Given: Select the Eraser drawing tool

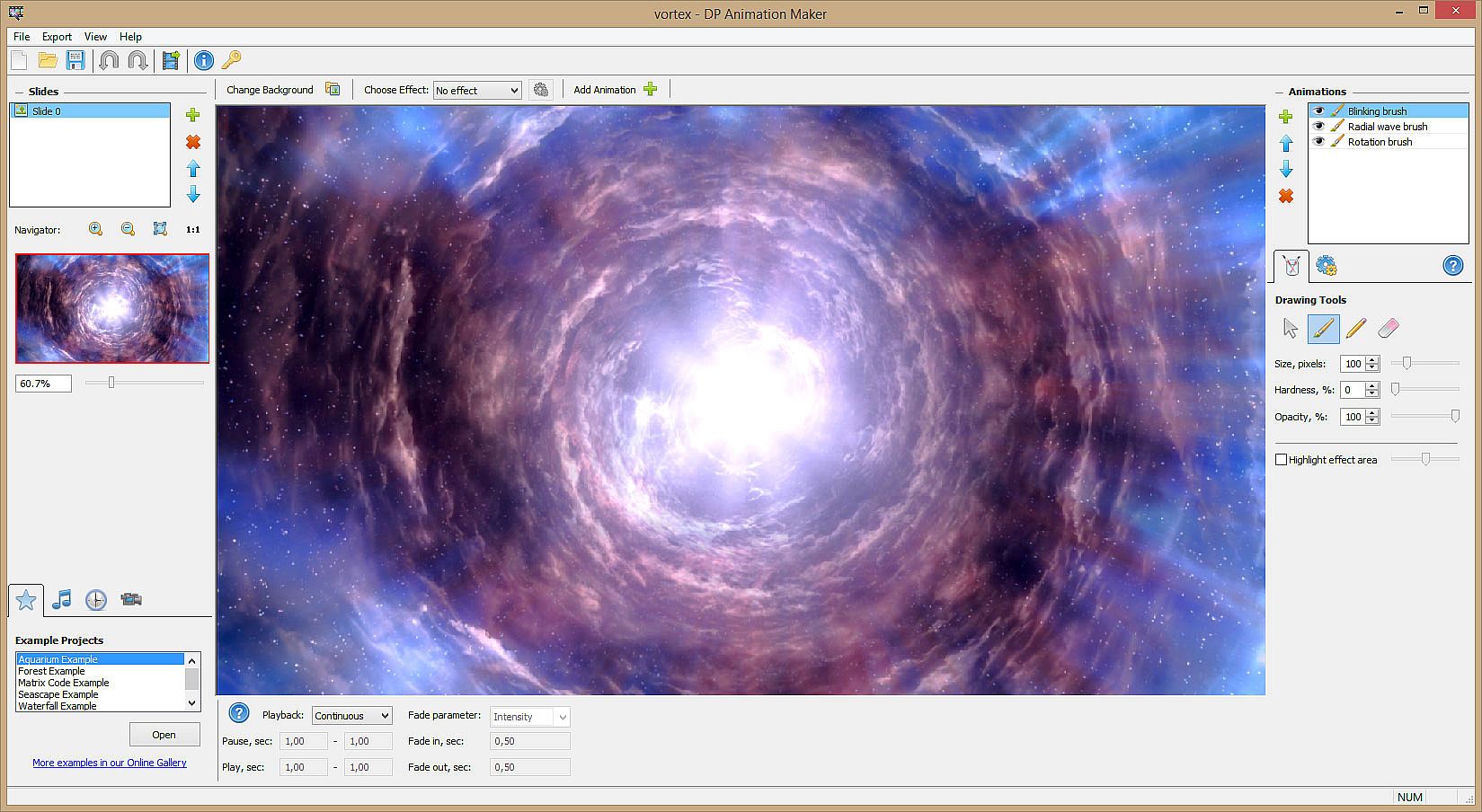Looking at the screenshot, I should point(1388,329).
